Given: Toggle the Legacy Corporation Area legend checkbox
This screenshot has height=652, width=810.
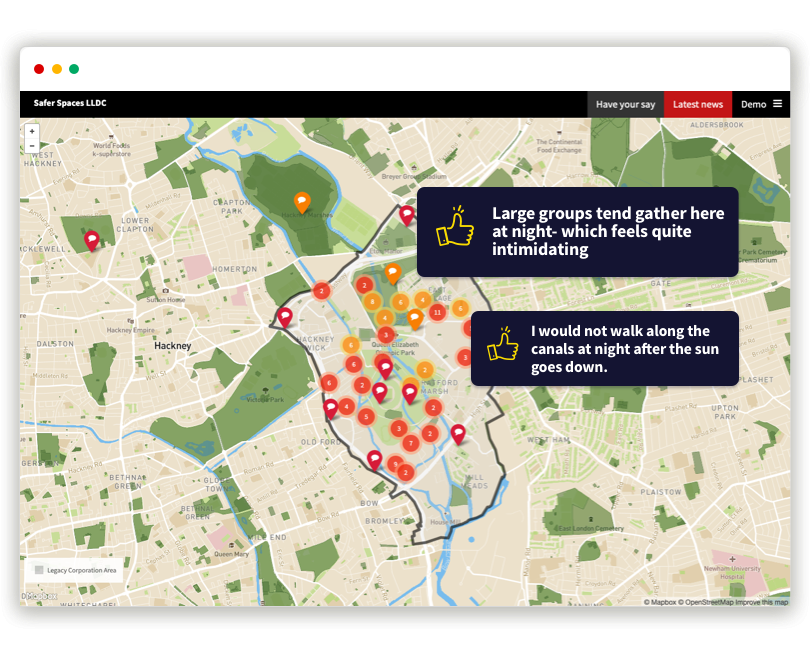Looking at the screenshot, I should [x=39, y=570].
